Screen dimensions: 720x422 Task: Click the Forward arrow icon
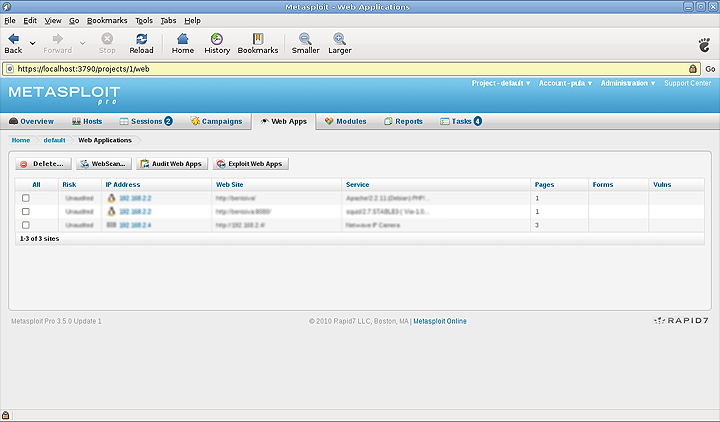(57, 39)
